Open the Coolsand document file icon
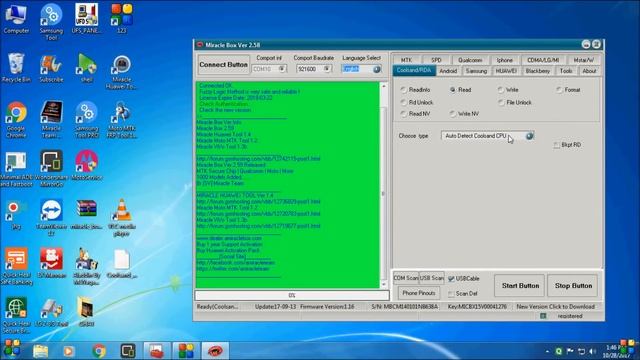Screen dimensions: 640x360 tap(122, 263)
